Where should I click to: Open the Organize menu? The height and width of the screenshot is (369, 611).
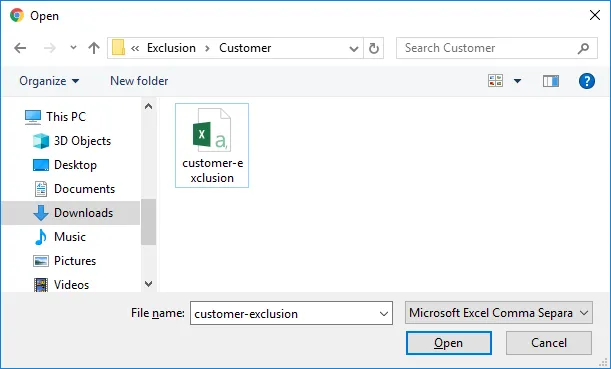click(49, 81)
